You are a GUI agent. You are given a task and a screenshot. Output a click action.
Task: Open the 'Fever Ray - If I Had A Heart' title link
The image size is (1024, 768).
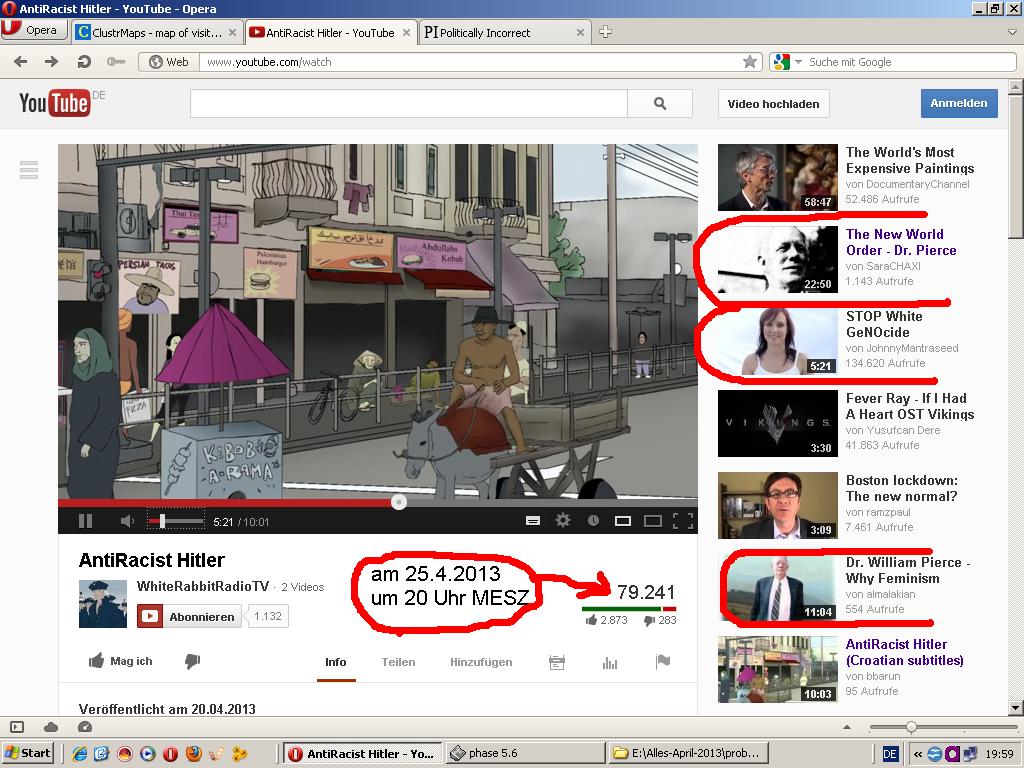coord(910,406)
